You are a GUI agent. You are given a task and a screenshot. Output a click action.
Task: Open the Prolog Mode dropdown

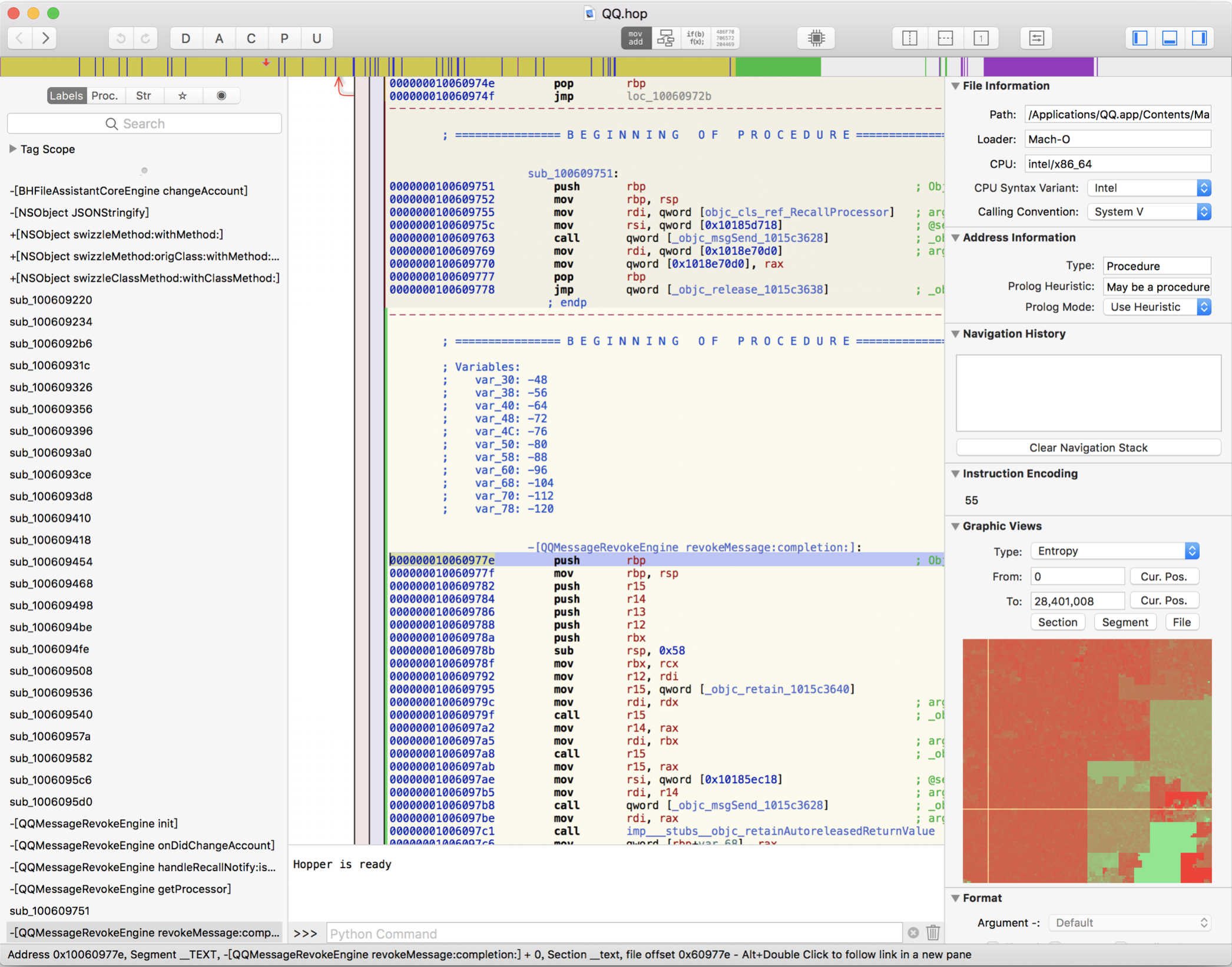[x=1157, y=307]
